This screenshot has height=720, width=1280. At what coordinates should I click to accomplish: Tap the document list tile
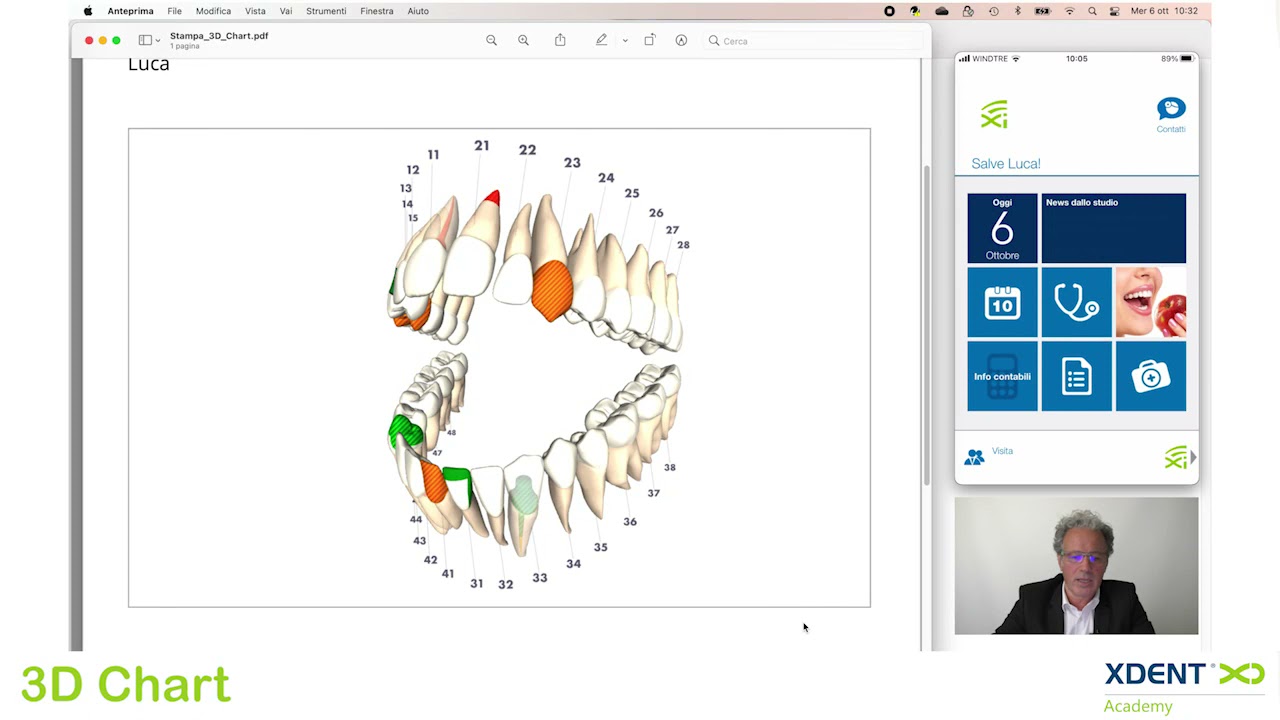pyautogui.click(x=1076, y=376)
